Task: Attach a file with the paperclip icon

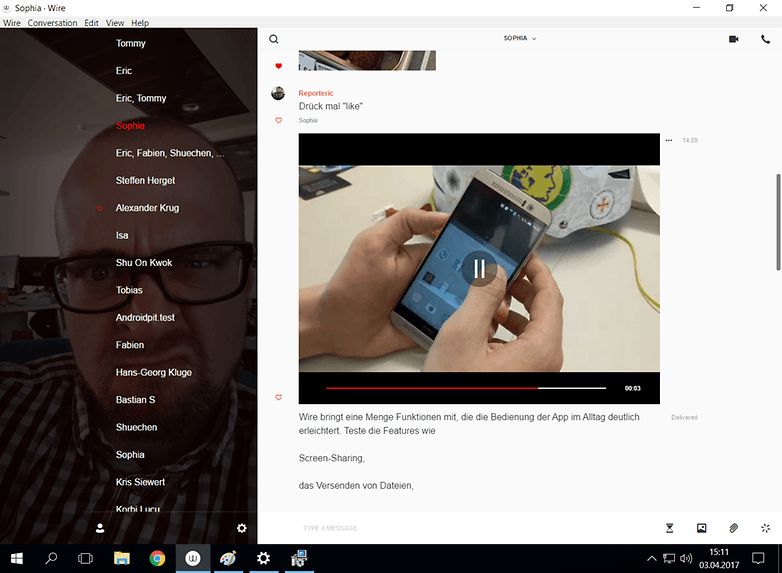Action: click(733, 528)
